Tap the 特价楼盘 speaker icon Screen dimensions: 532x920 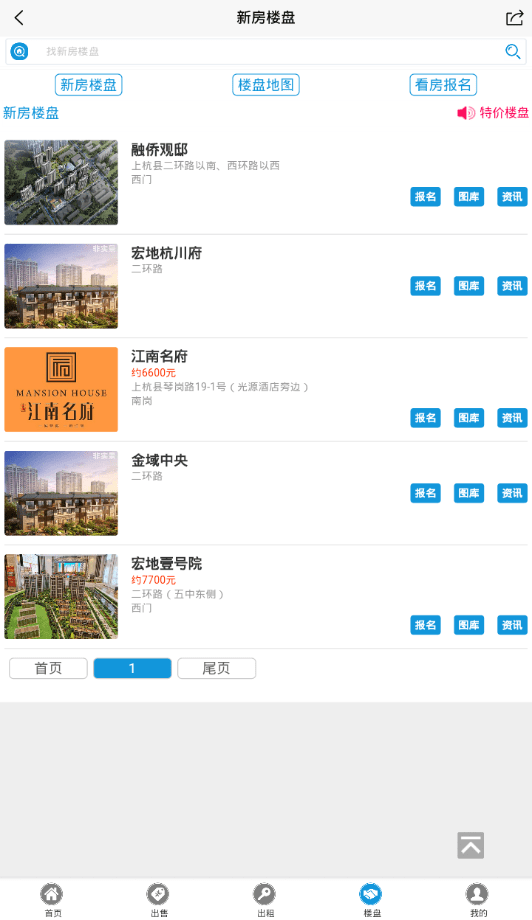466,113
